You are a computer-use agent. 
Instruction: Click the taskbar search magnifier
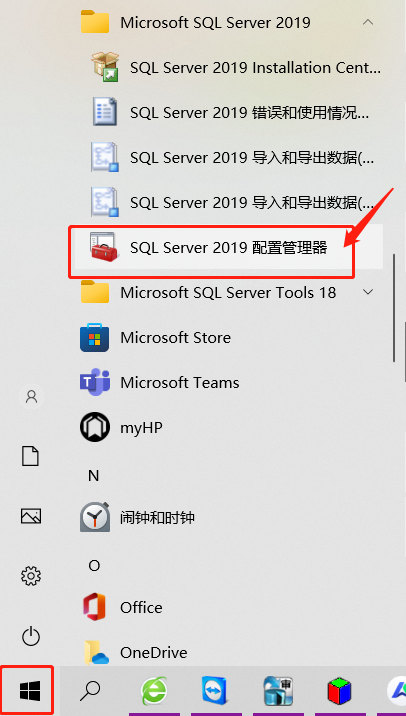(90, 690)
